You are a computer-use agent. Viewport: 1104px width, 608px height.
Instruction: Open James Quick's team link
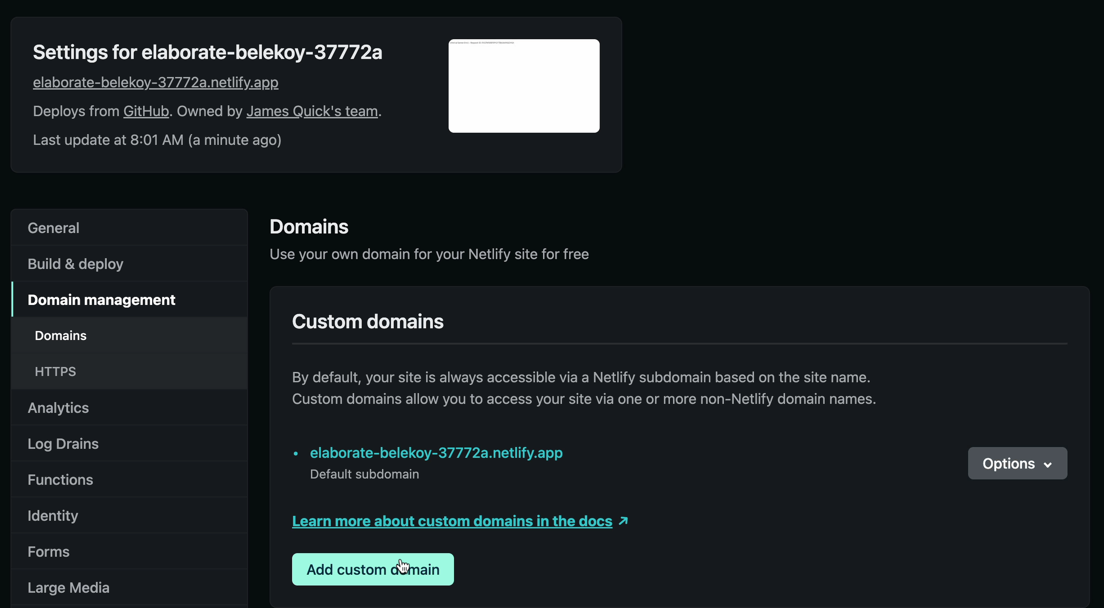[312, 111]
